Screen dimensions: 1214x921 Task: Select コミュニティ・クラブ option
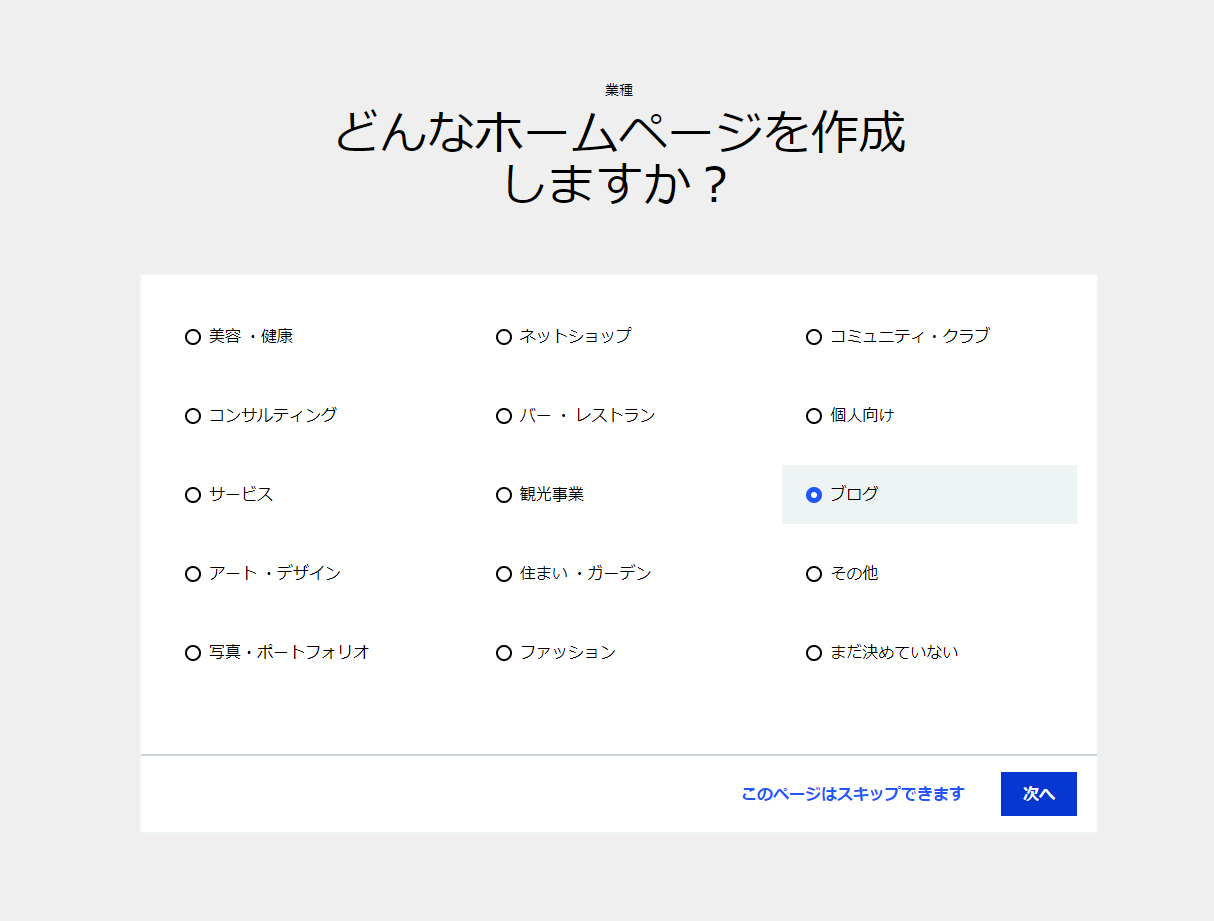click(x=814, y=337)
